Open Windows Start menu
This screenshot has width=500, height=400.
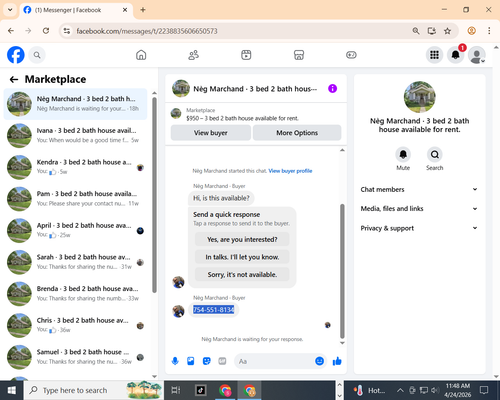click(11, 390)
